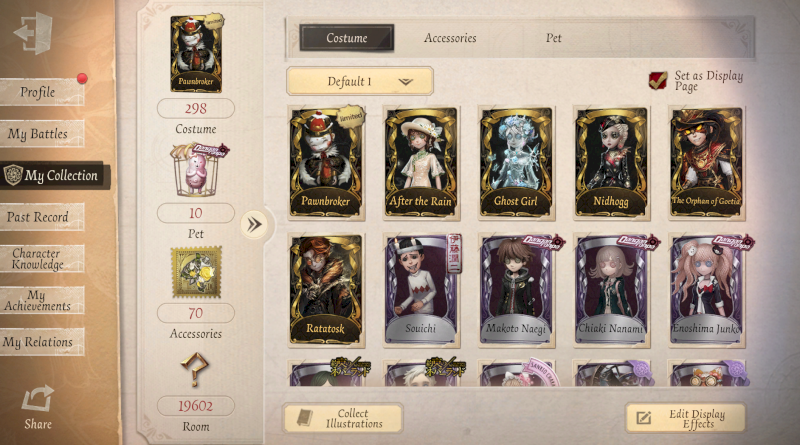Open the caged pink pet icon
800x445 pixels.
coord(198,170)
